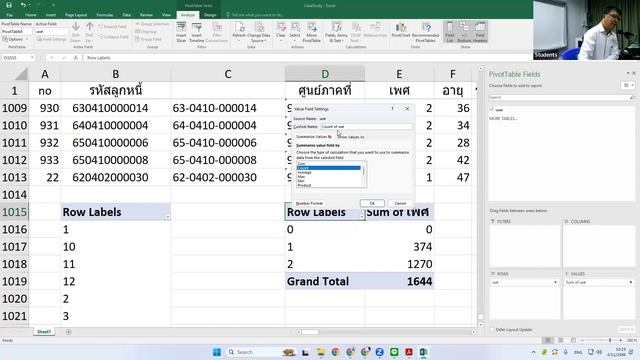Viewport: 640px width, 360px height.
Task: Open the Home ribbon tab
Action: click(x=31, y=15)
